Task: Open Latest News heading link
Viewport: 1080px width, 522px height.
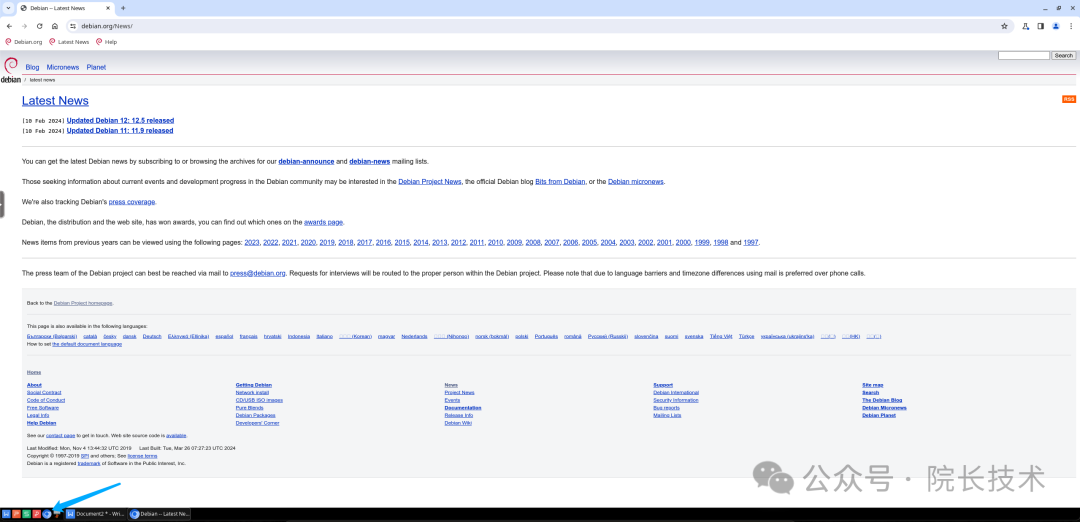Action: [55, 101]
